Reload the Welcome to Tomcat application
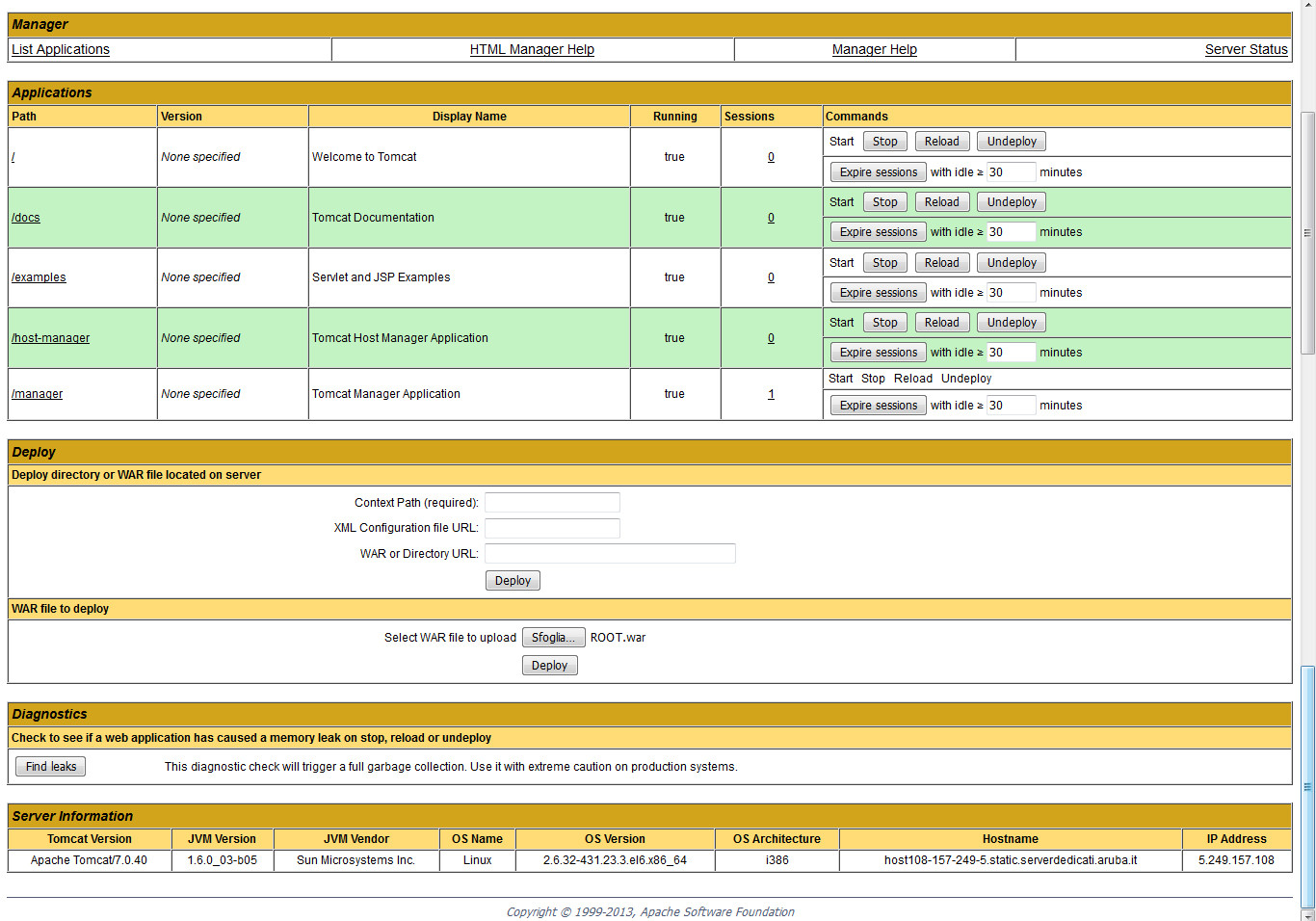Screen dimensions: 1316x921 941,142
